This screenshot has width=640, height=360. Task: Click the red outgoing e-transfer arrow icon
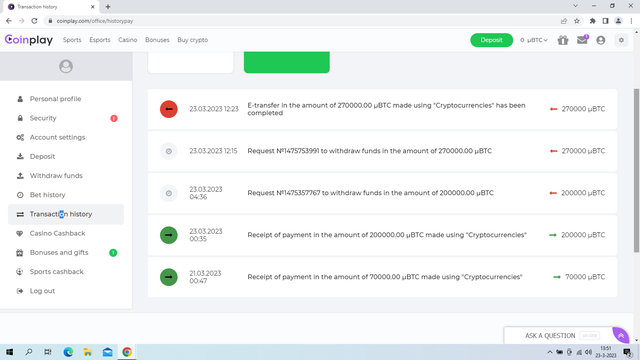pyautogui.click(x=169, y=109)
